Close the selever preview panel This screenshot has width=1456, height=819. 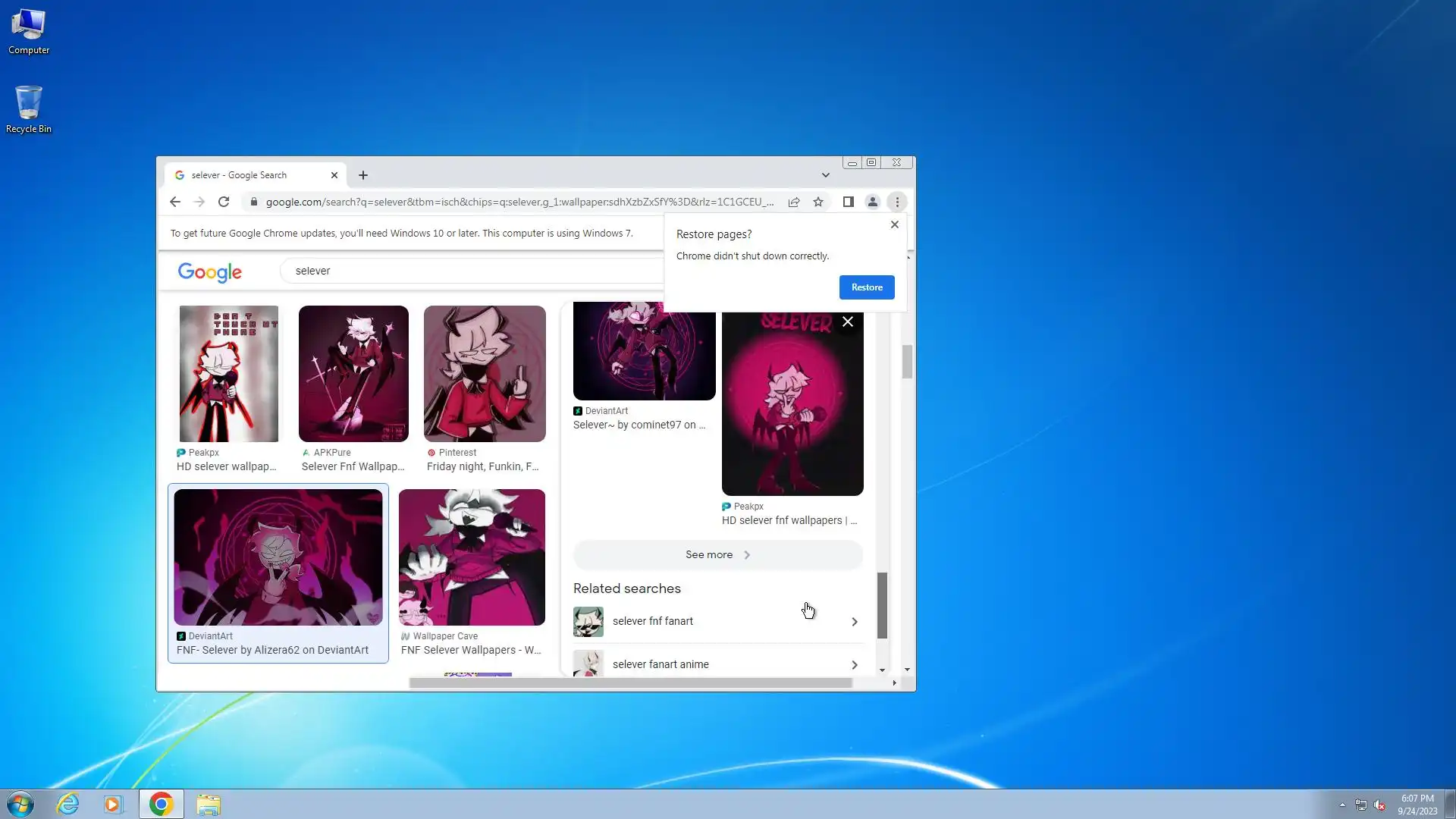pyautogui.click(x=848, y=322)
